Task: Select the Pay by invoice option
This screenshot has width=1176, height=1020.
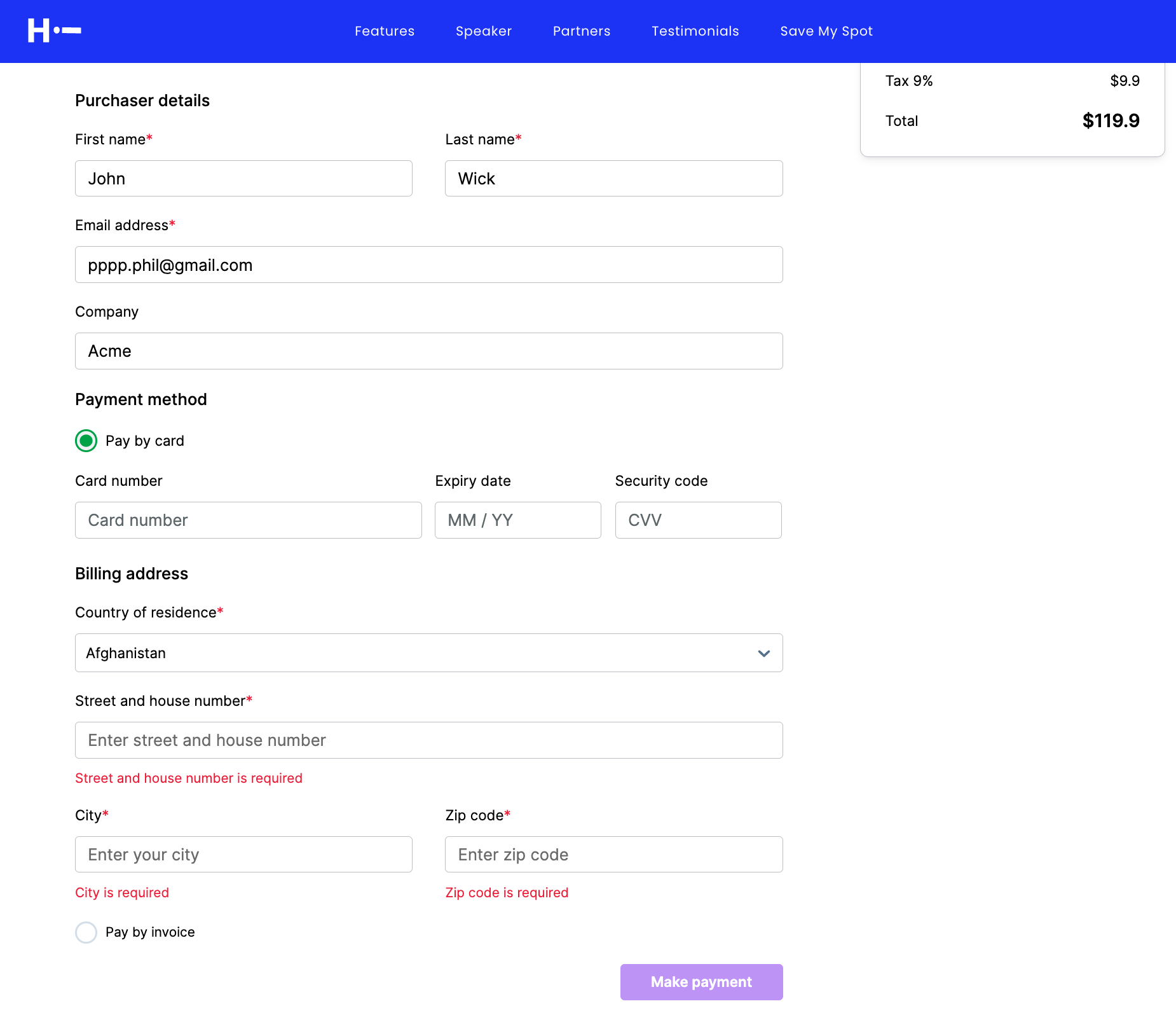Action: coord(86,932)
